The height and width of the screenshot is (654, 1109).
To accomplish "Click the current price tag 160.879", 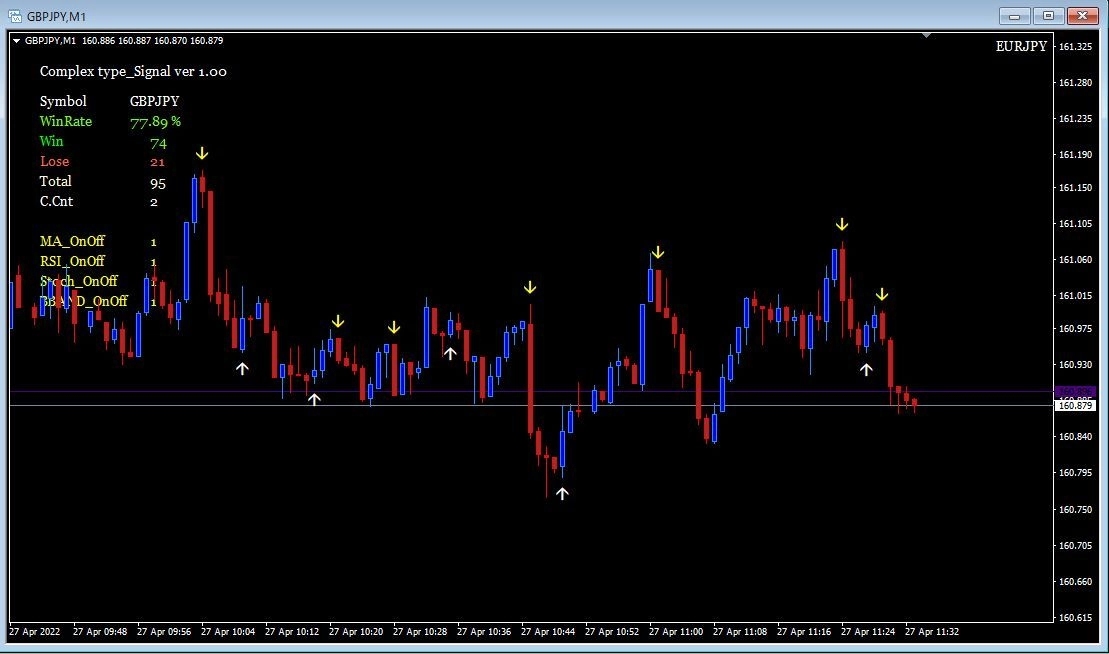I will pos(1075,406).
